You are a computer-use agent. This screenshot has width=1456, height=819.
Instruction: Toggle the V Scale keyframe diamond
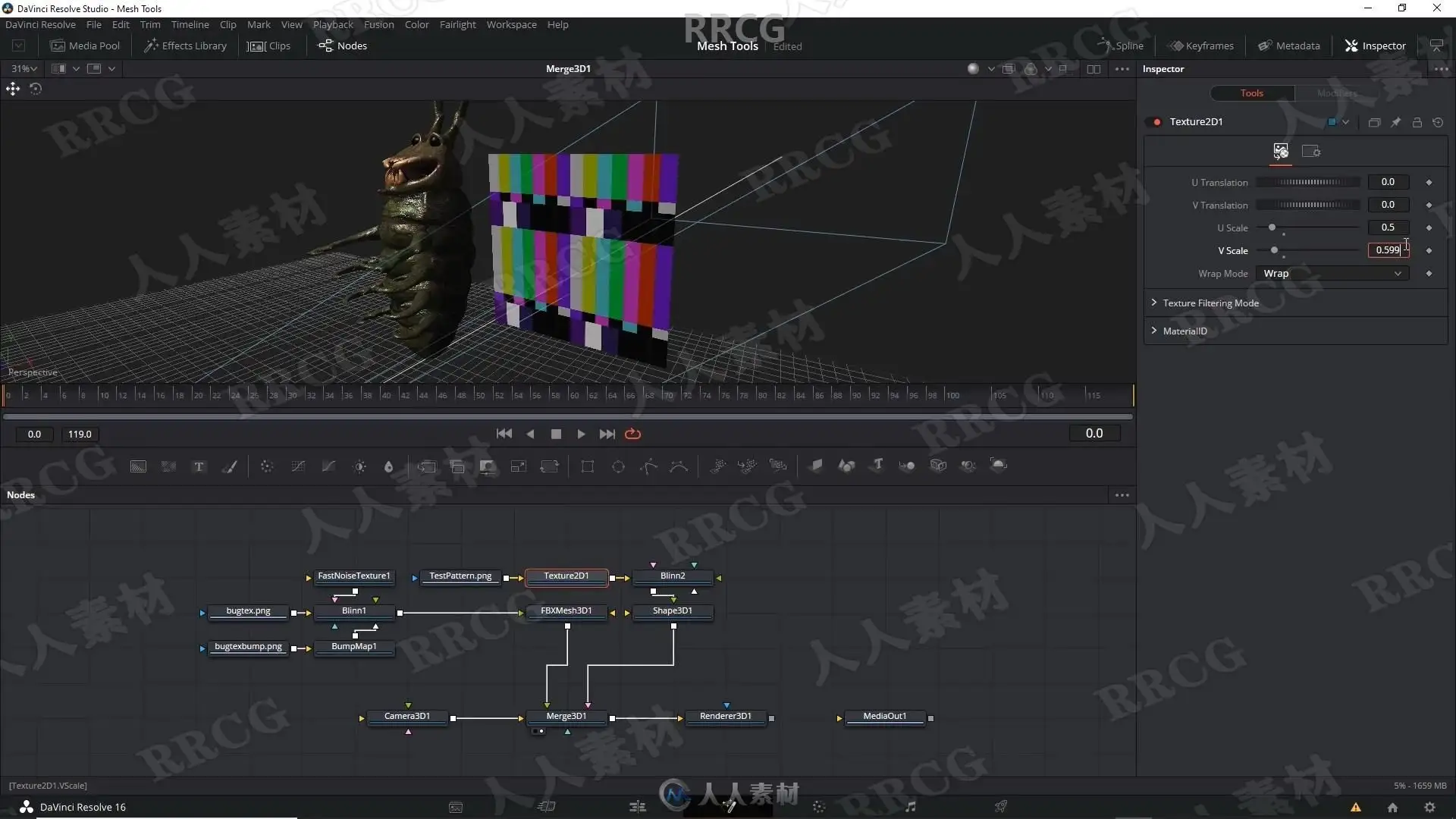1429,250
